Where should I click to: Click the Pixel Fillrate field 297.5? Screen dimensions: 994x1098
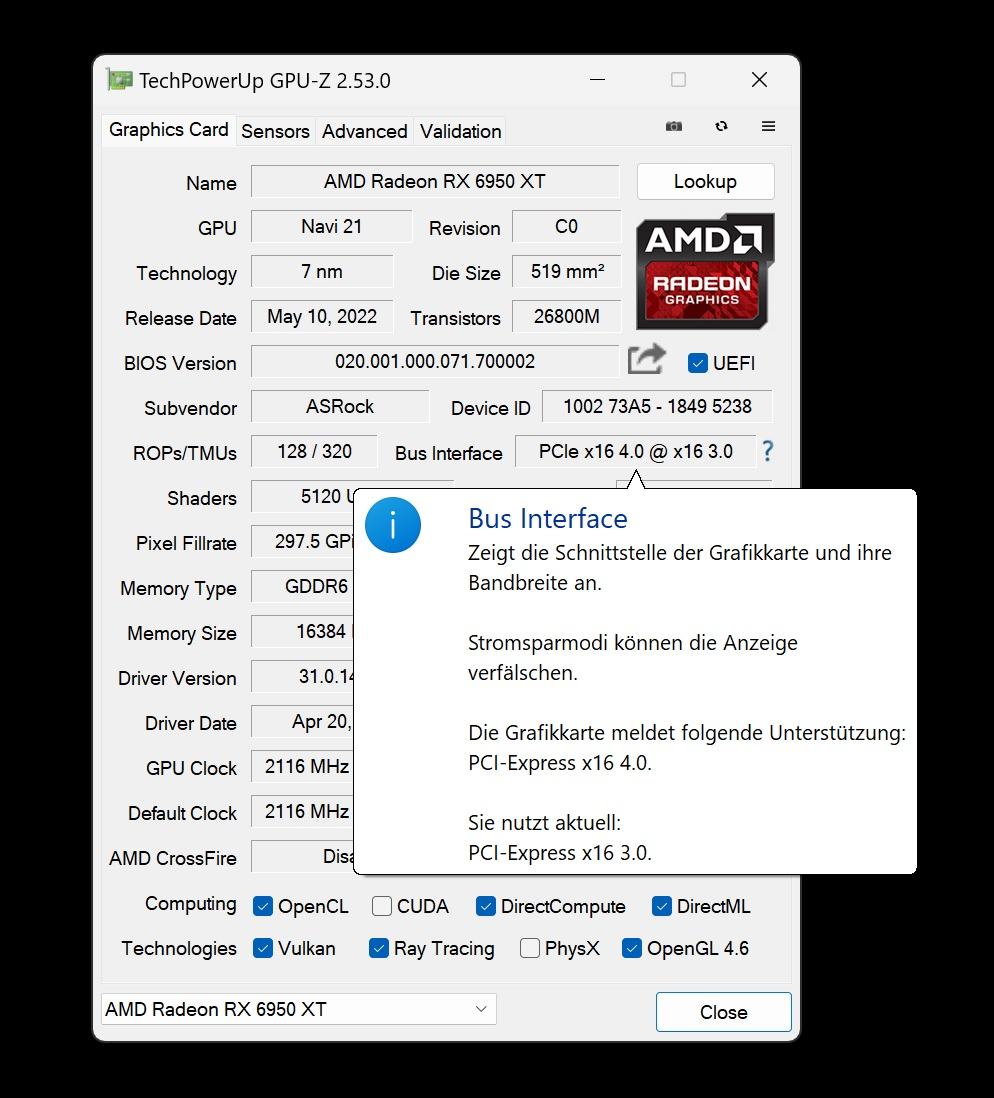coord(303,541)
